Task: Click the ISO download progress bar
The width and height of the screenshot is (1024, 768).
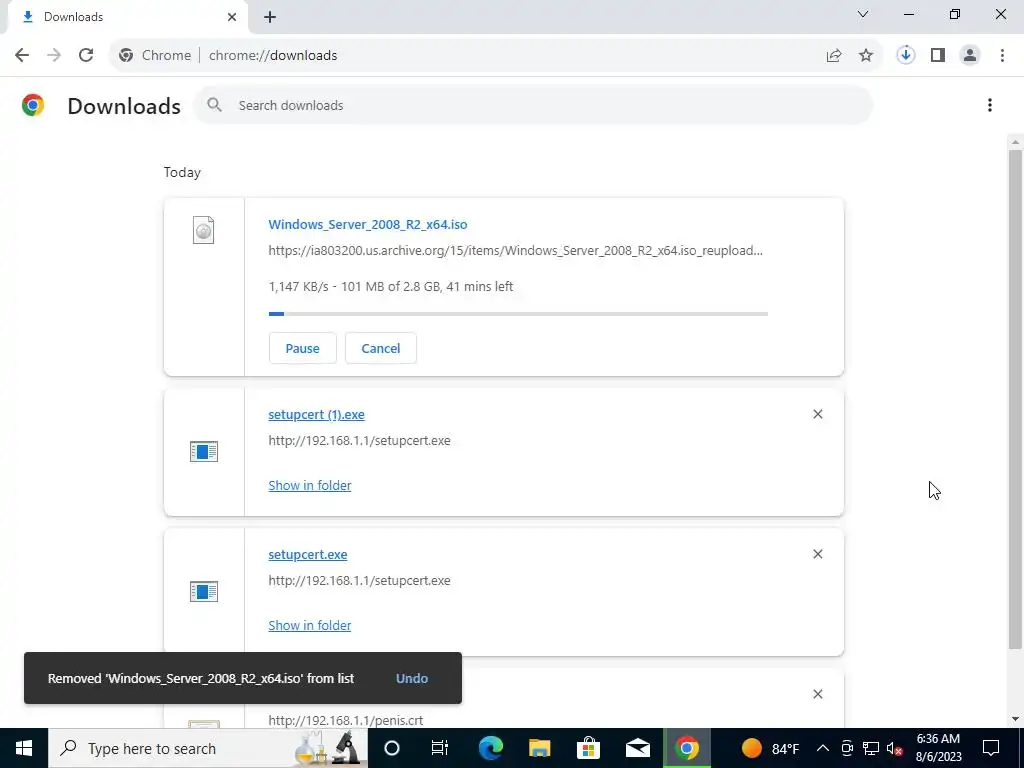Action: [x=518, y=314]
